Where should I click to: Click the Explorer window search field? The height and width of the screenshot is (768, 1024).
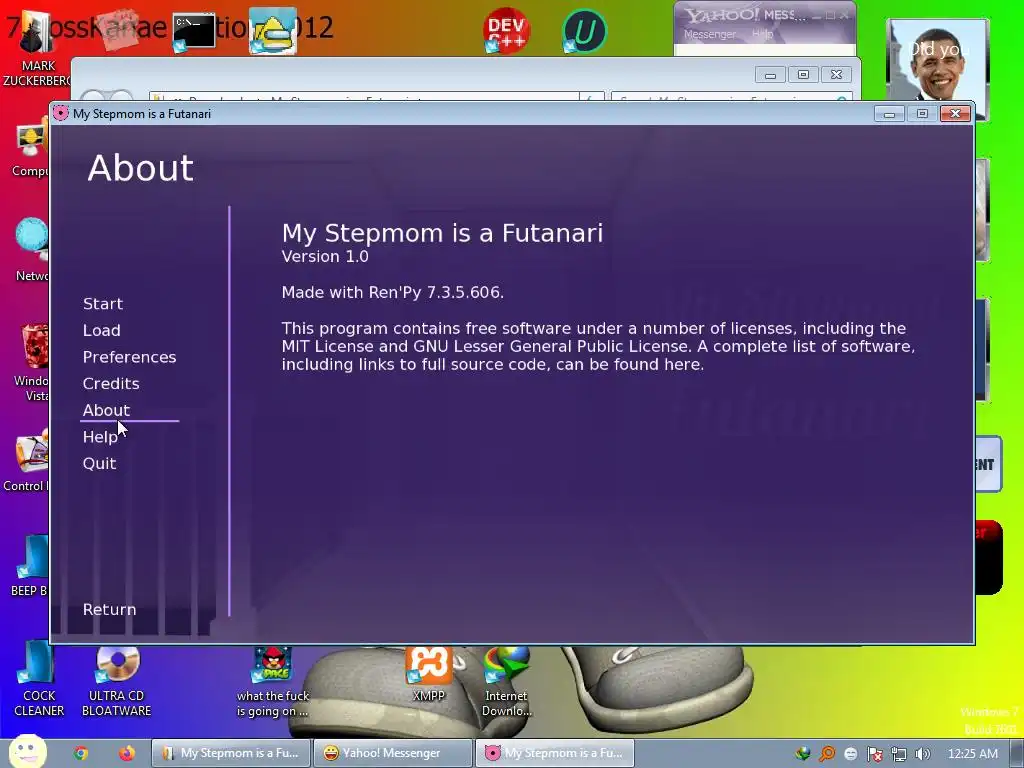tap(731, 98)
